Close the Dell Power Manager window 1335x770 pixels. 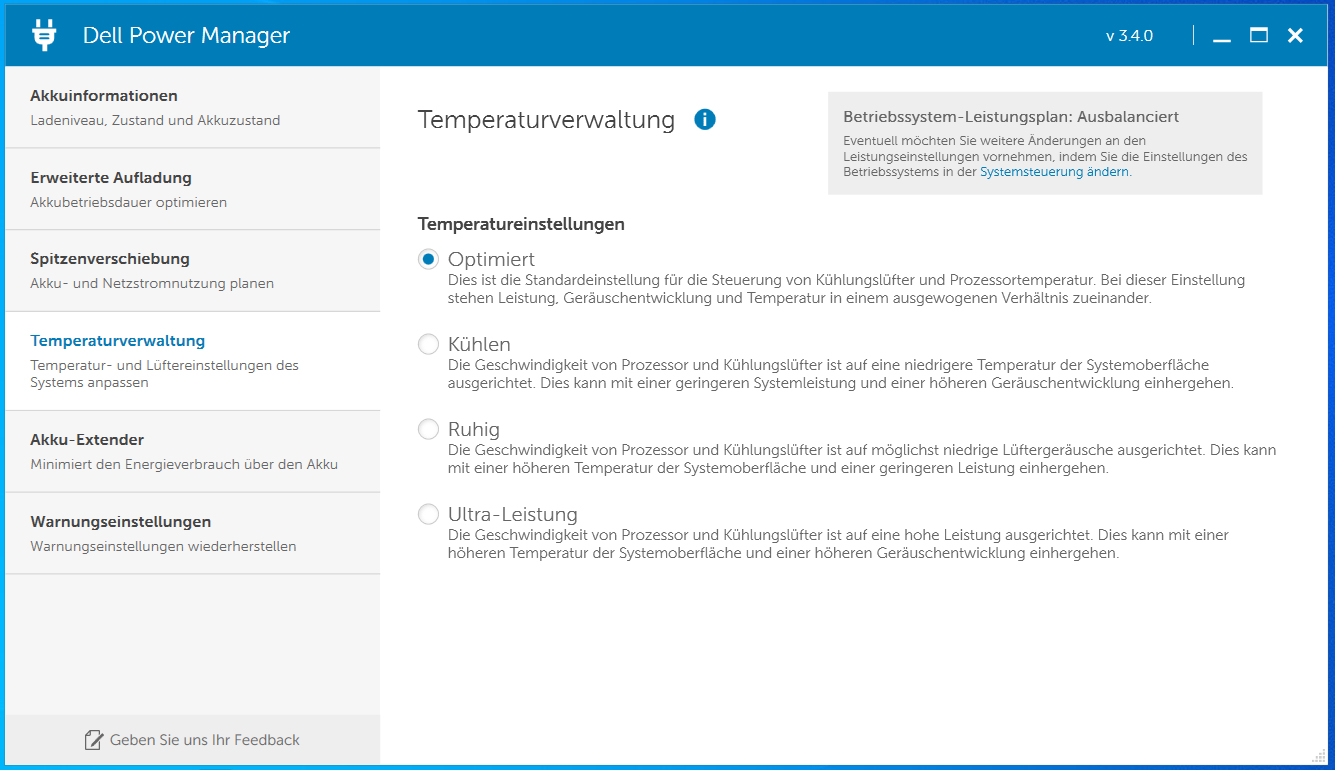tap(1295, 36)
